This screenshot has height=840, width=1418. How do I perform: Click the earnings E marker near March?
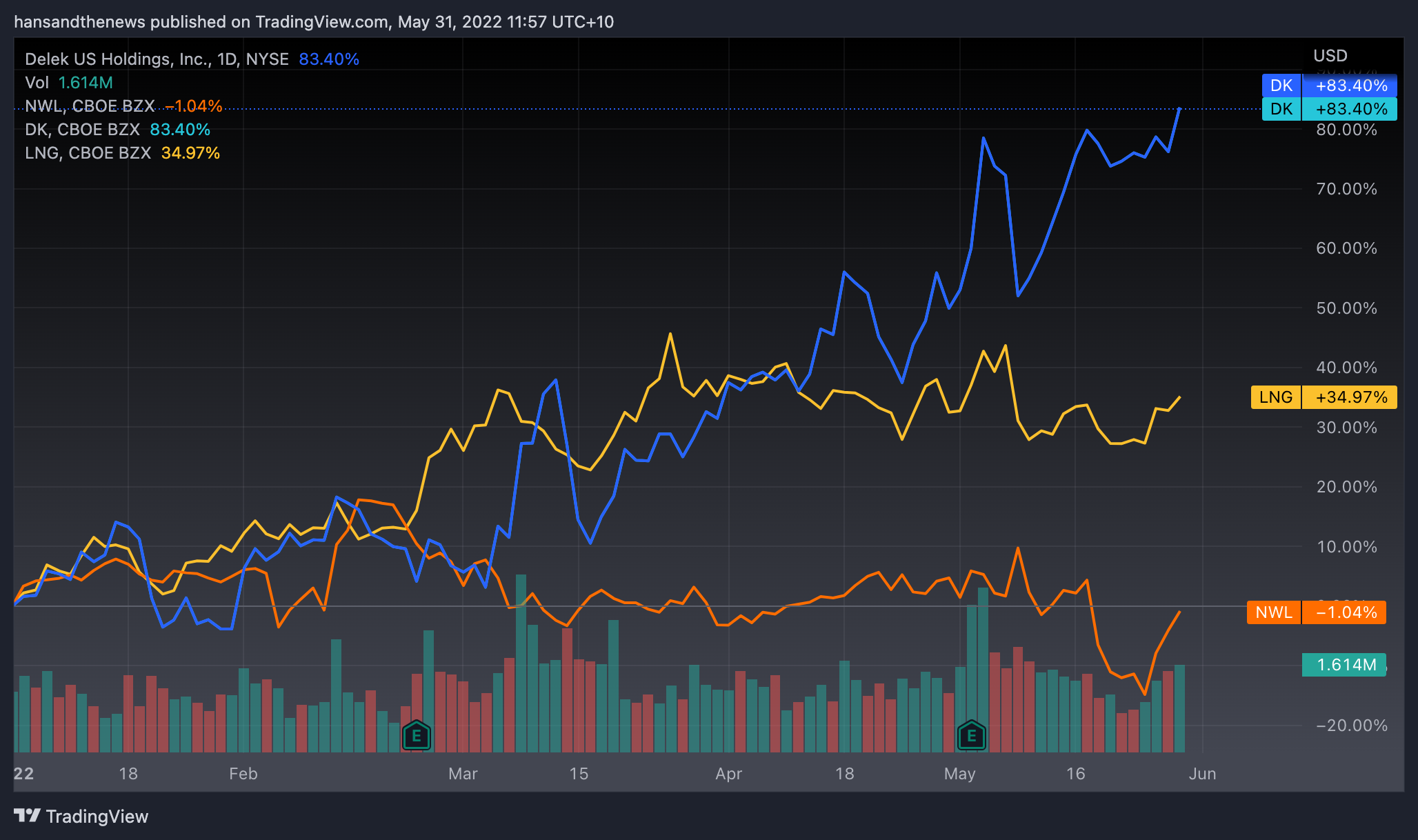(x=416, y=736)
